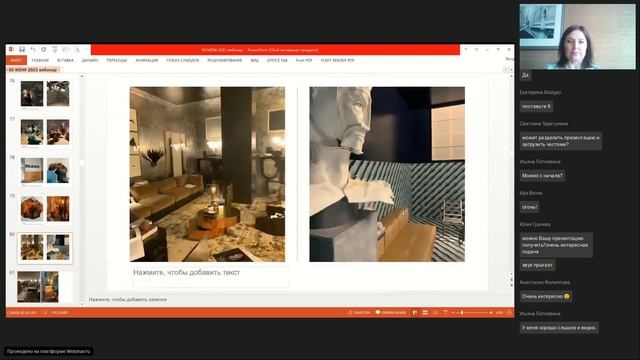Click the Webinar.ru platform label

49,351
